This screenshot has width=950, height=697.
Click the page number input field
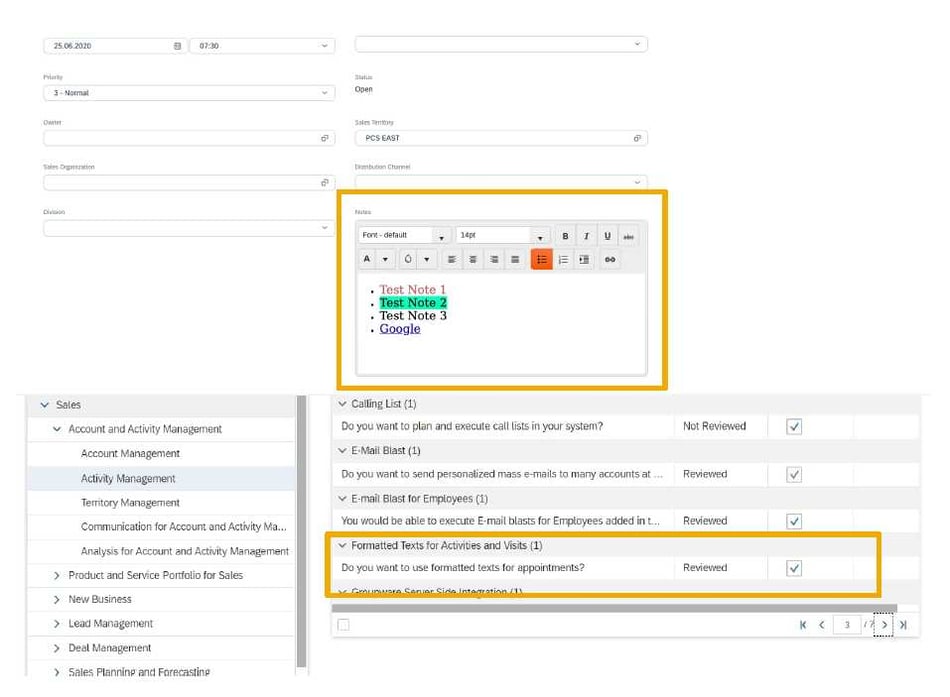click(847, 625)
